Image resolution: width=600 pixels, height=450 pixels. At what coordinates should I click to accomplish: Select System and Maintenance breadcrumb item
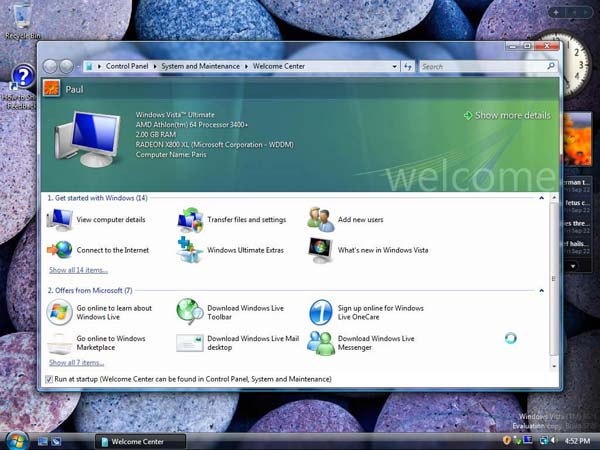201,66
